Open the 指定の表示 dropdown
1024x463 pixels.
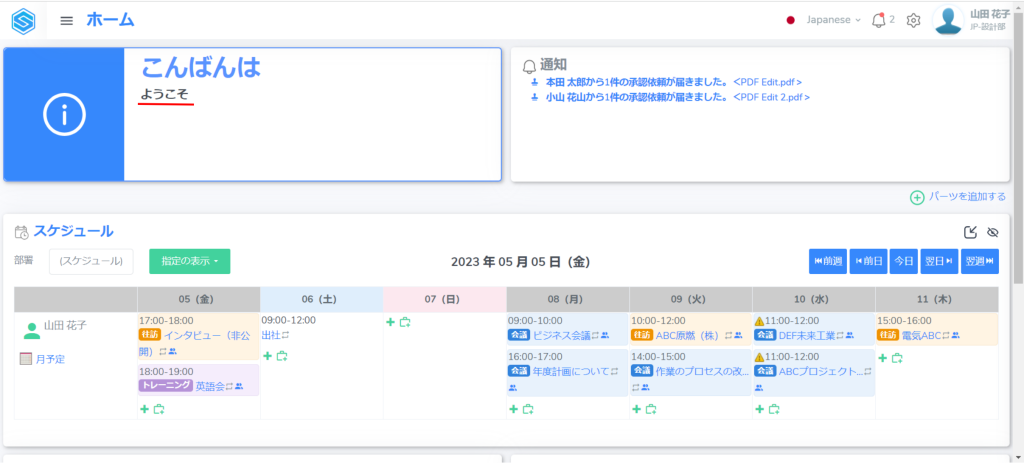pyautogui.click(x=189, y=261)
